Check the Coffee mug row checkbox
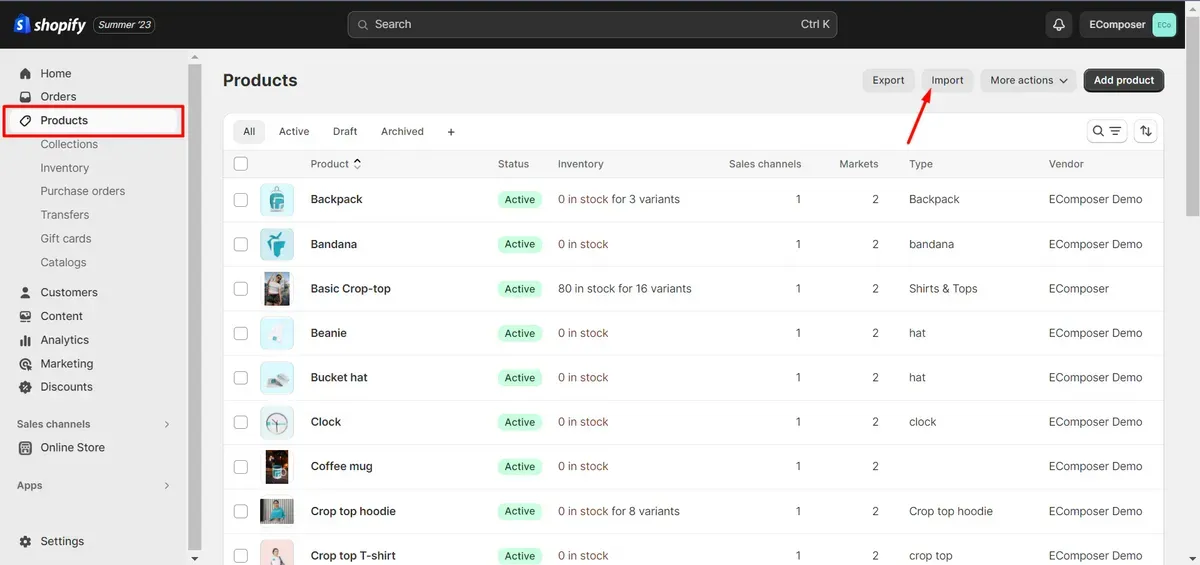This screenshot has width=1200, height=565. click(241, 467)
